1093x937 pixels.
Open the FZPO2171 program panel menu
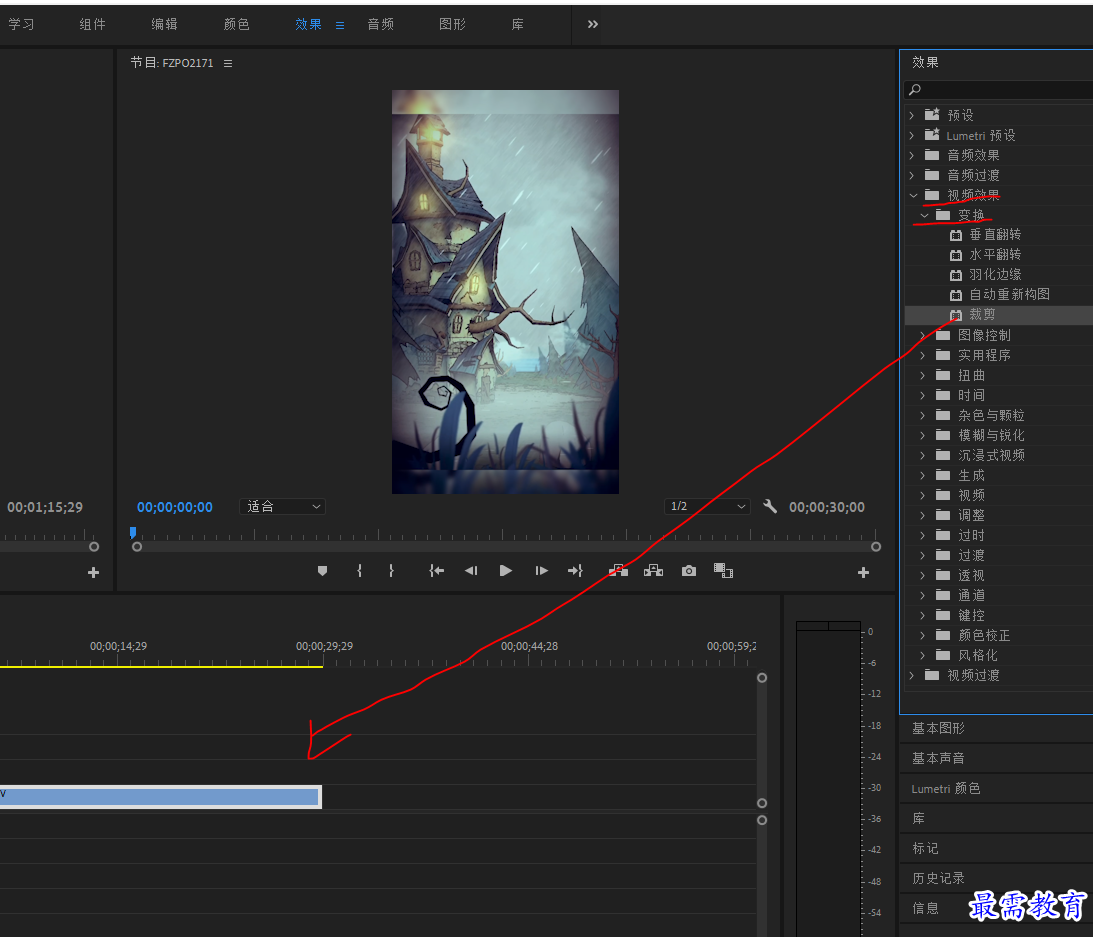tap(228, 63)
